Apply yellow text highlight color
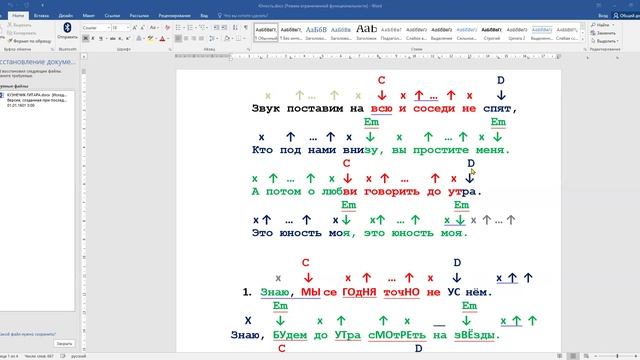The height and width of the screenshot is (360, 640). click(x=150, y=38)
